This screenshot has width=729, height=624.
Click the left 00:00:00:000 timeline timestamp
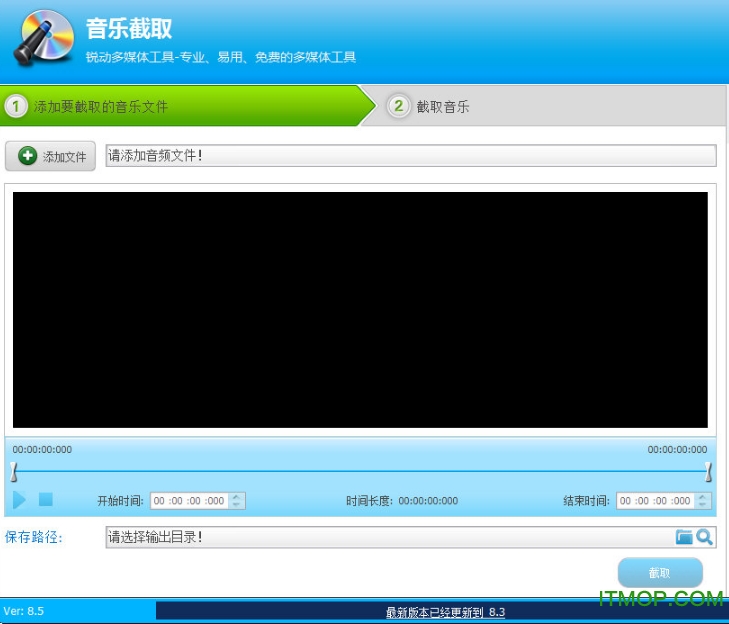pyautogui.click(x=42, y=450)
